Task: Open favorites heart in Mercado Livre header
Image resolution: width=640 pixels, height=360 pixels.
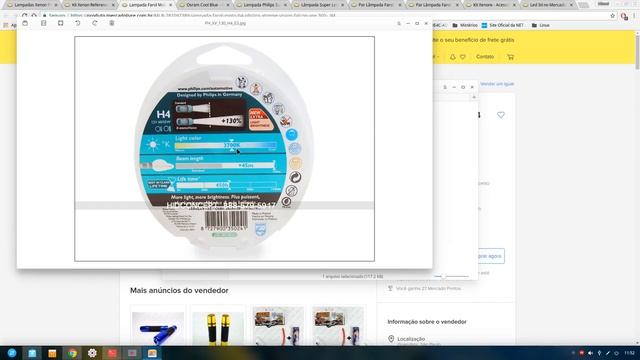Action: point(463,57)
